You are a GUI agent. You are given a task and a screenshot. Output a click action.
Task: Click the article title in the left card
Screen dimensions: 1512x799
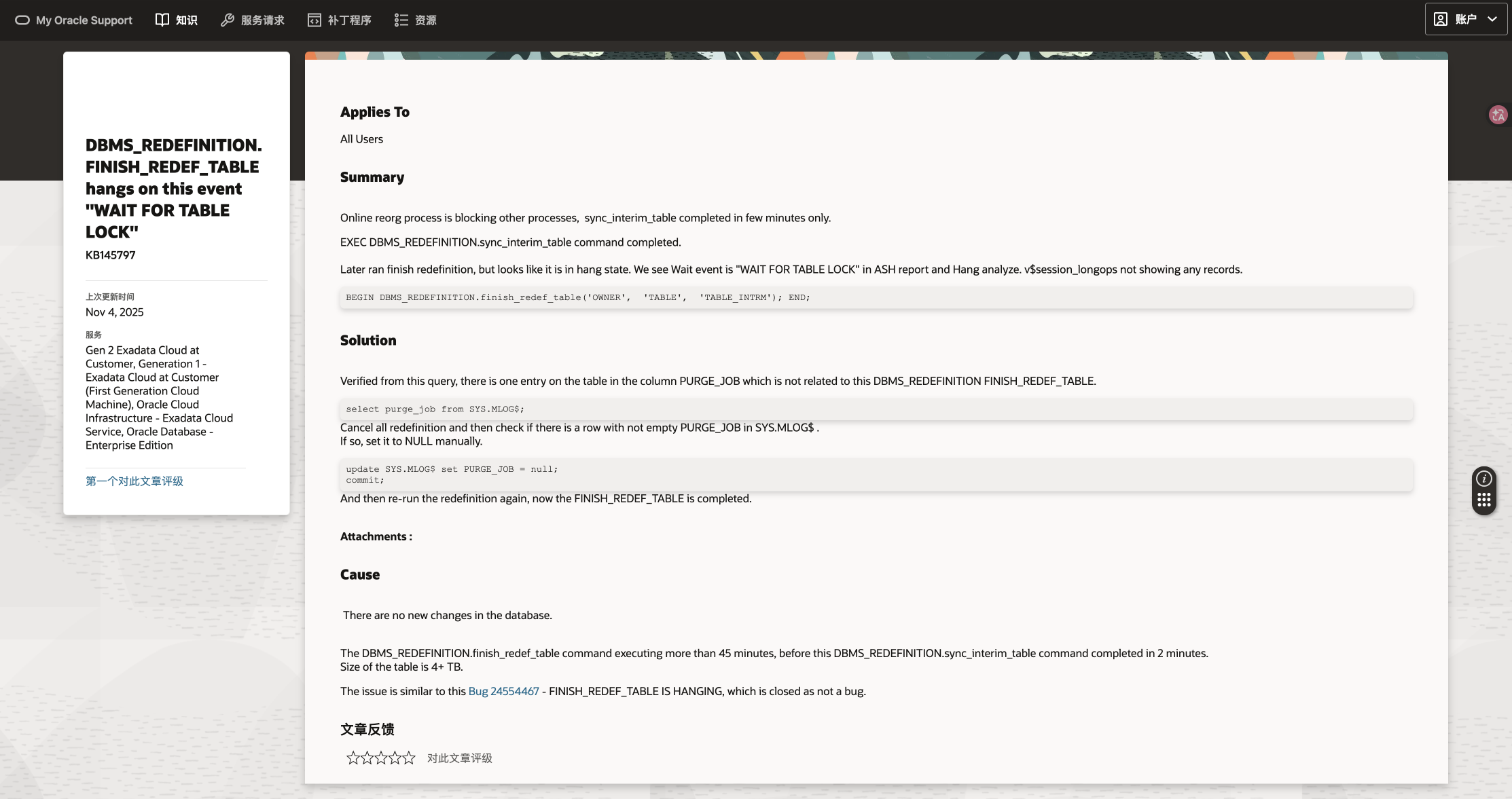[x=174, y=189]
